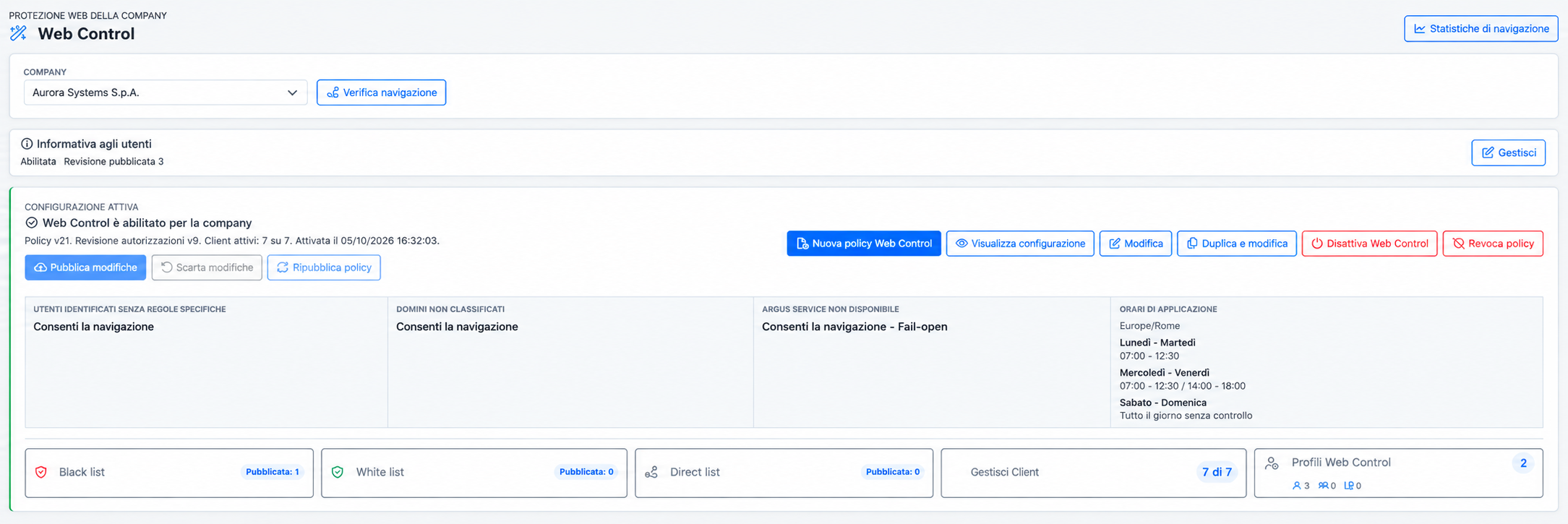Image resolution: width=1568 pixels, height=524 pixels.
Task: Click the device count icon showing 0
Action: pos(1349,486)
